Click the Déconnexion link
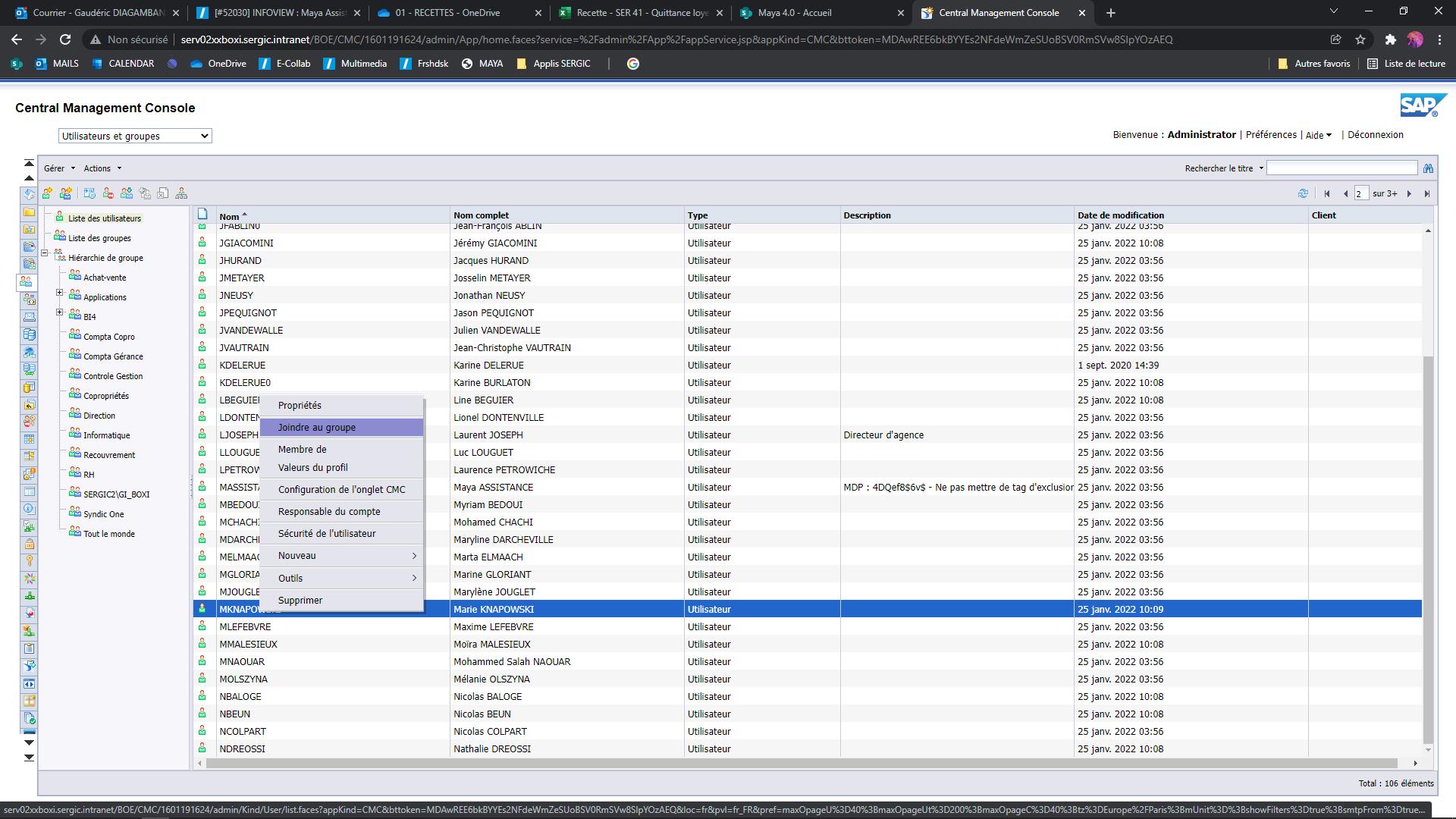 coord(1375,135)
